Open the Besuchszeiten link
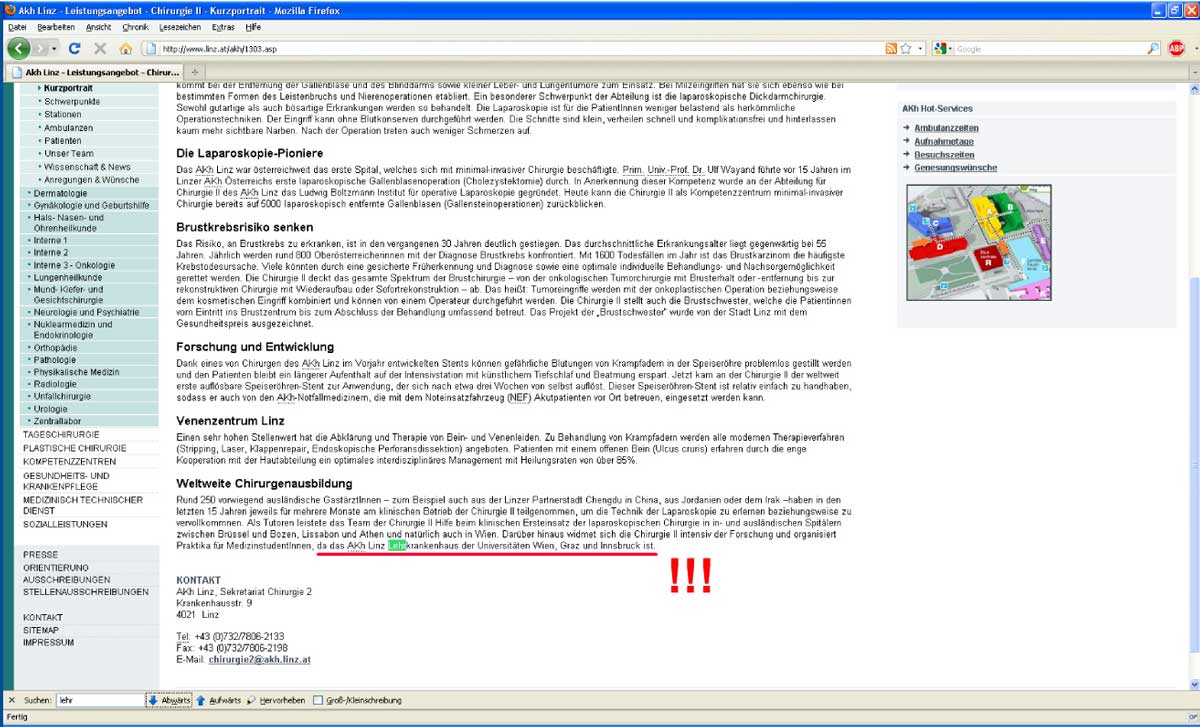The width and height of the screenshot is (1200, 727). tap(945, 154)
